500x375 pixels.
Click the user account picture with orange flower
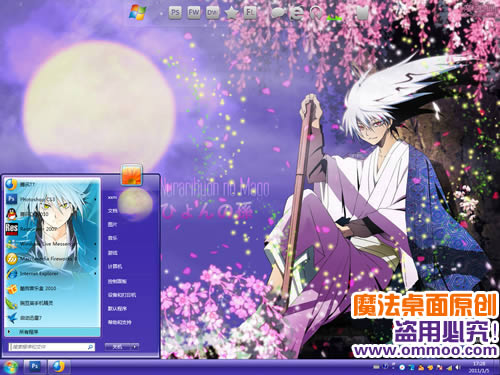(x=132, y=174)
